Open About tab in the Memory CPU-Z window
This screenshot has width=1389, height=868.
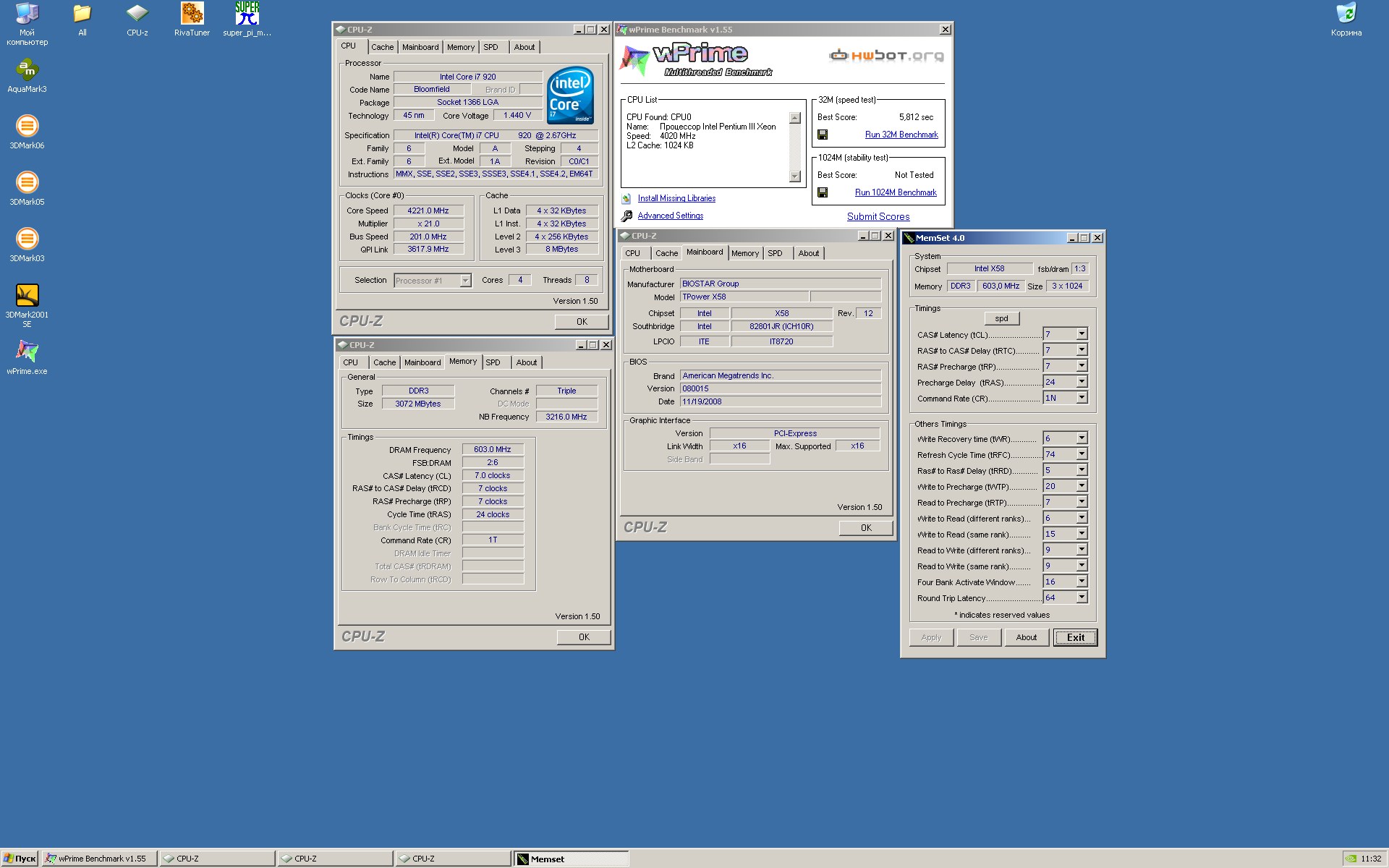[527, 362]
